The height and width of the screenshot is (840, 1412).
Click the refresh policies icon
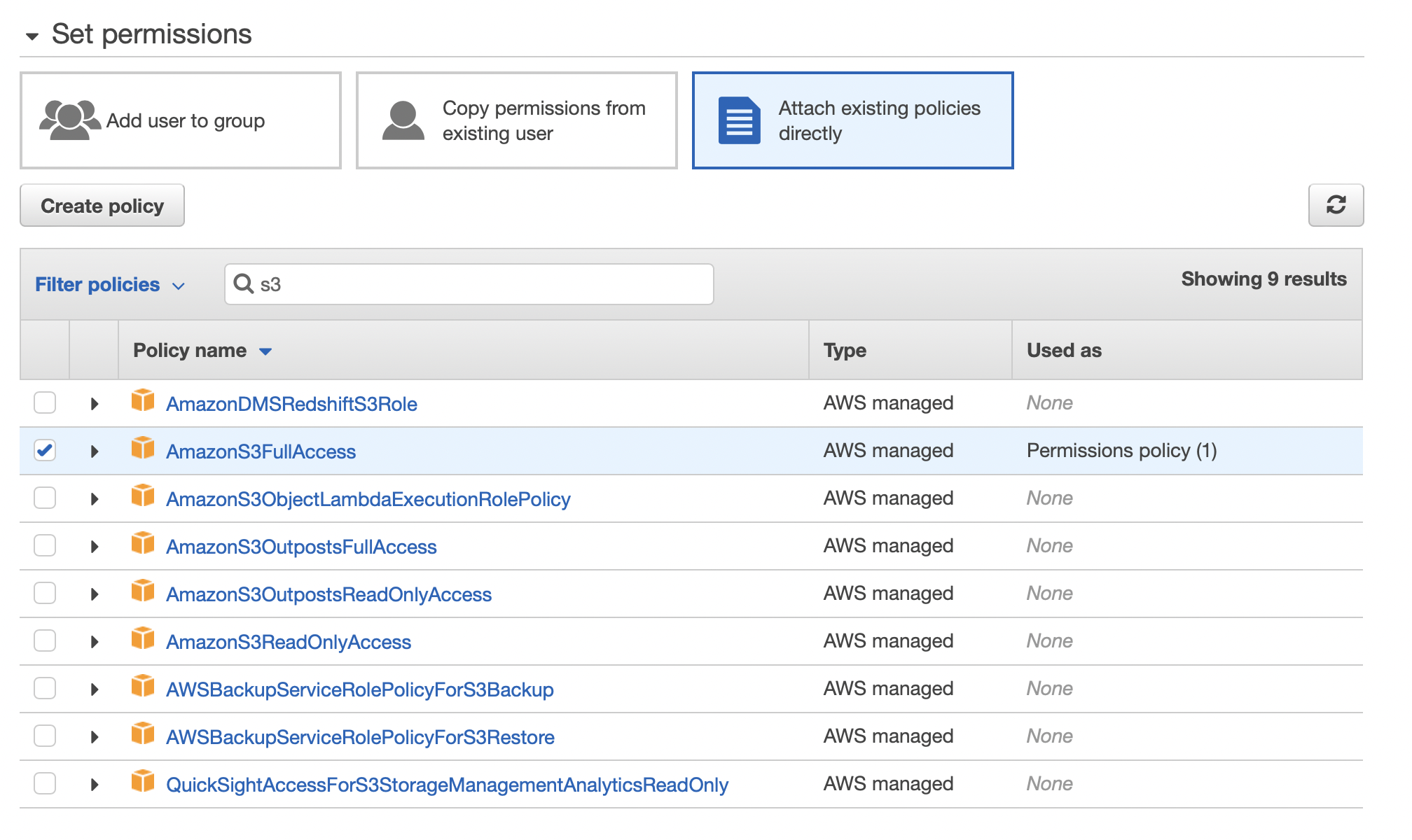tap(1336, 205)
